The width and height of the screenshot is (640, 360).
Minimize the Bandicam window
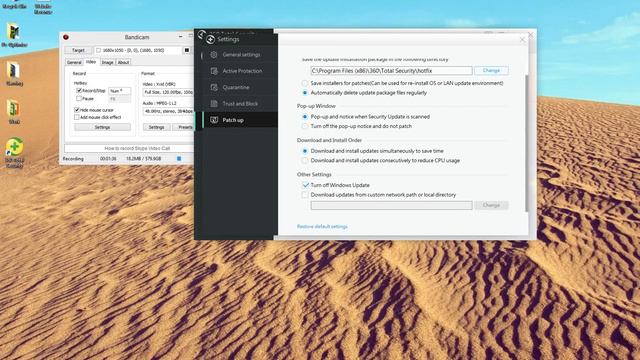[x=181, y=37]
